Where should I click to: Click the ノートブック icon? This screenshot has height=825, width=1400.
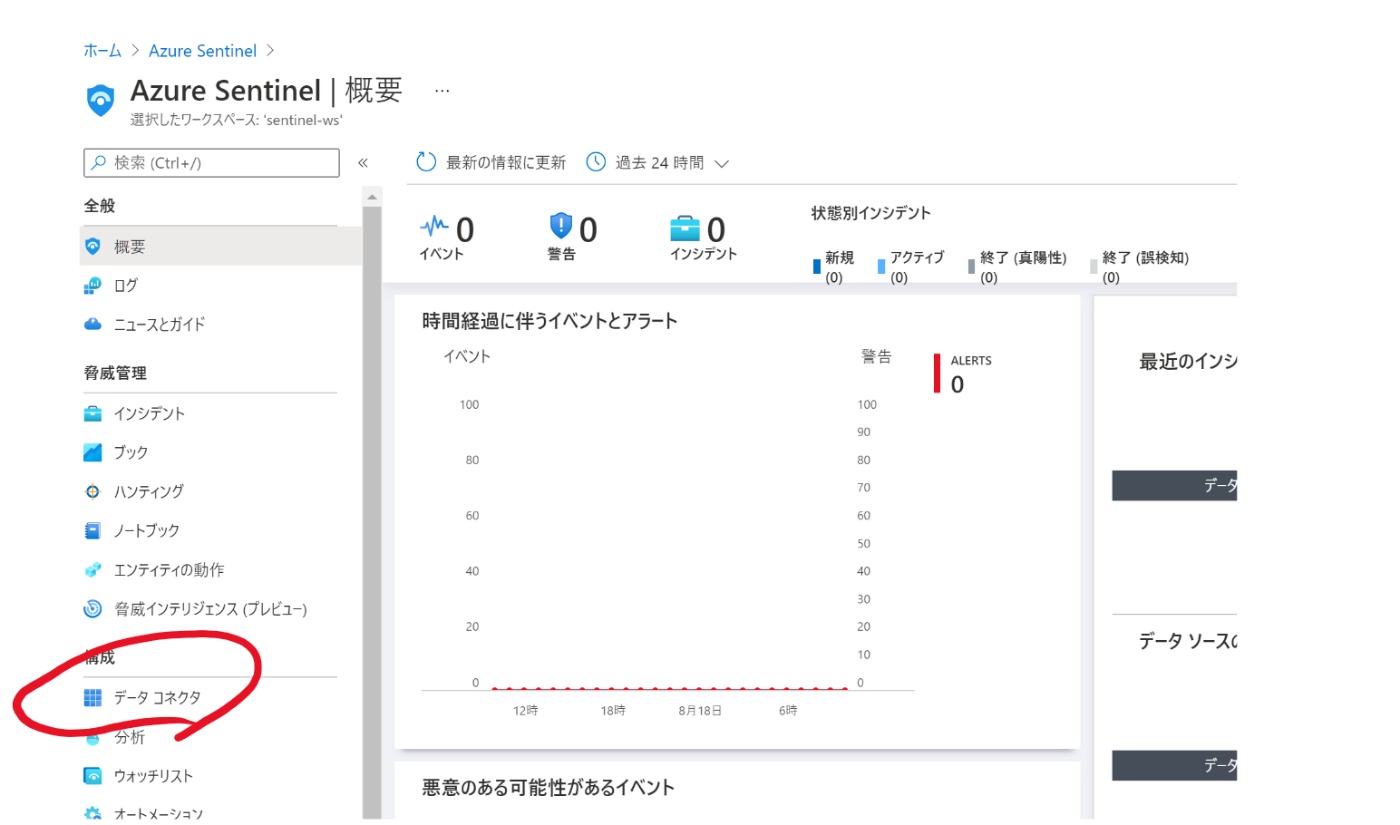point(93,530)
